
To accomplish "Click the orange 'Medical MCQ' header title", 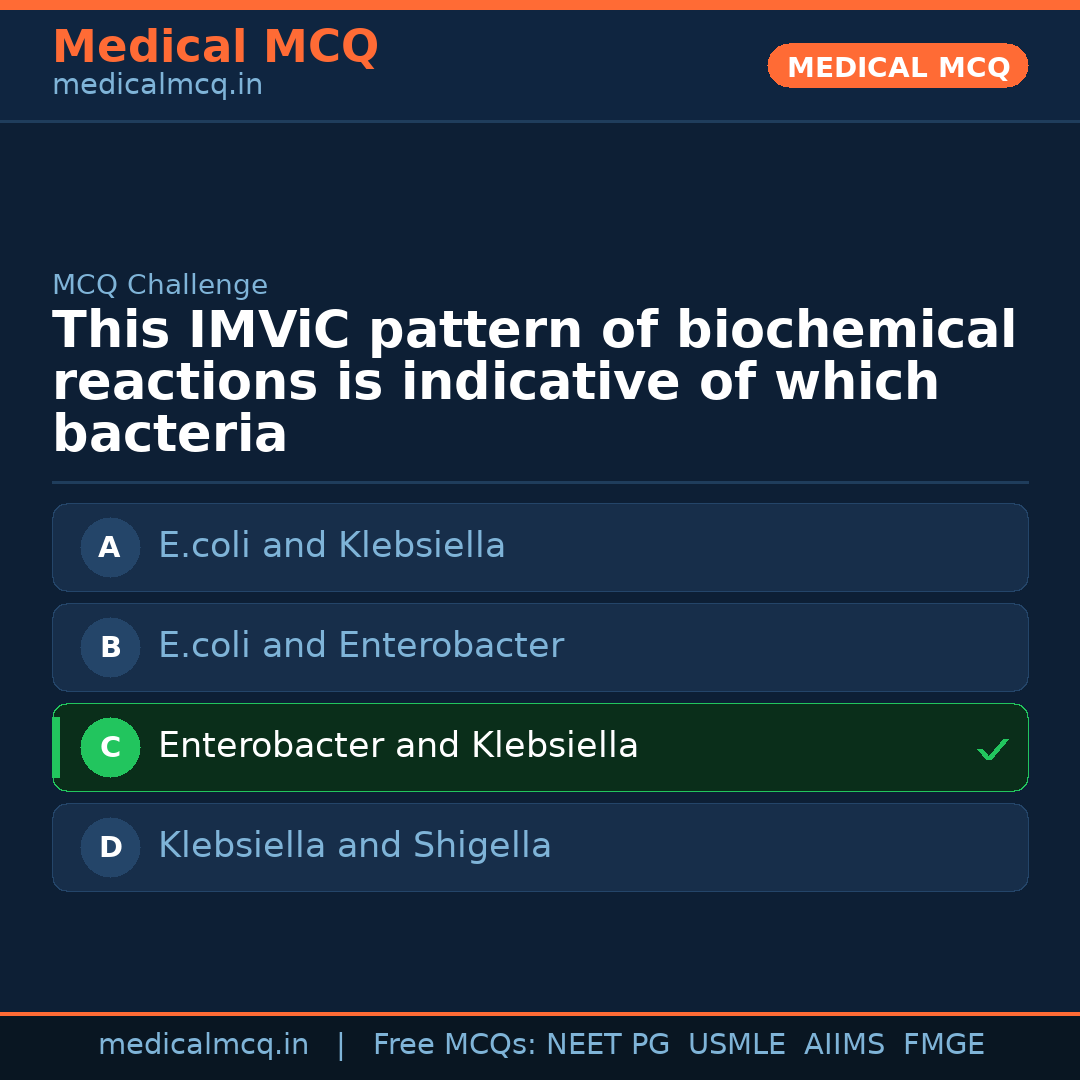I will [x=215, y=47].
